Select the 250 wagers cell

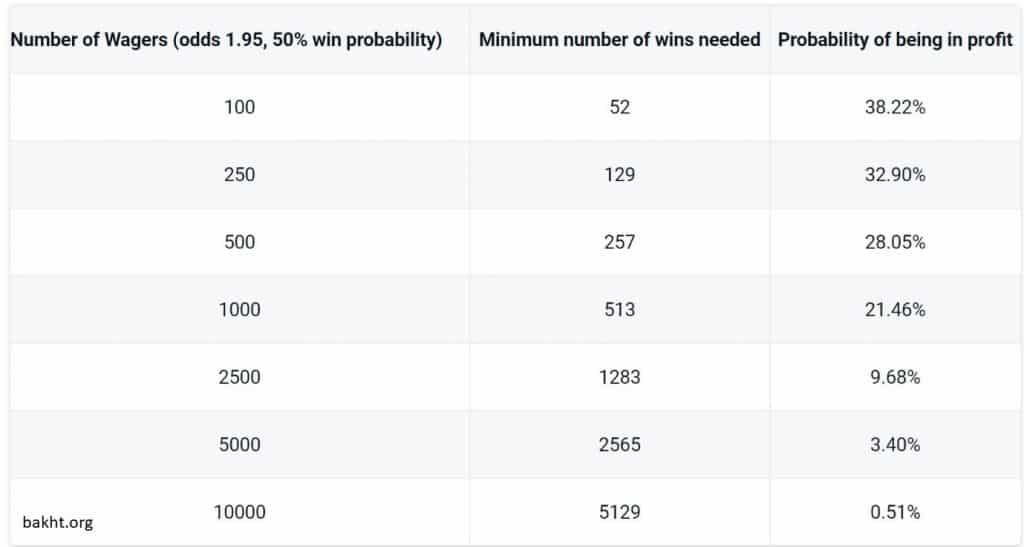(239, 174)
